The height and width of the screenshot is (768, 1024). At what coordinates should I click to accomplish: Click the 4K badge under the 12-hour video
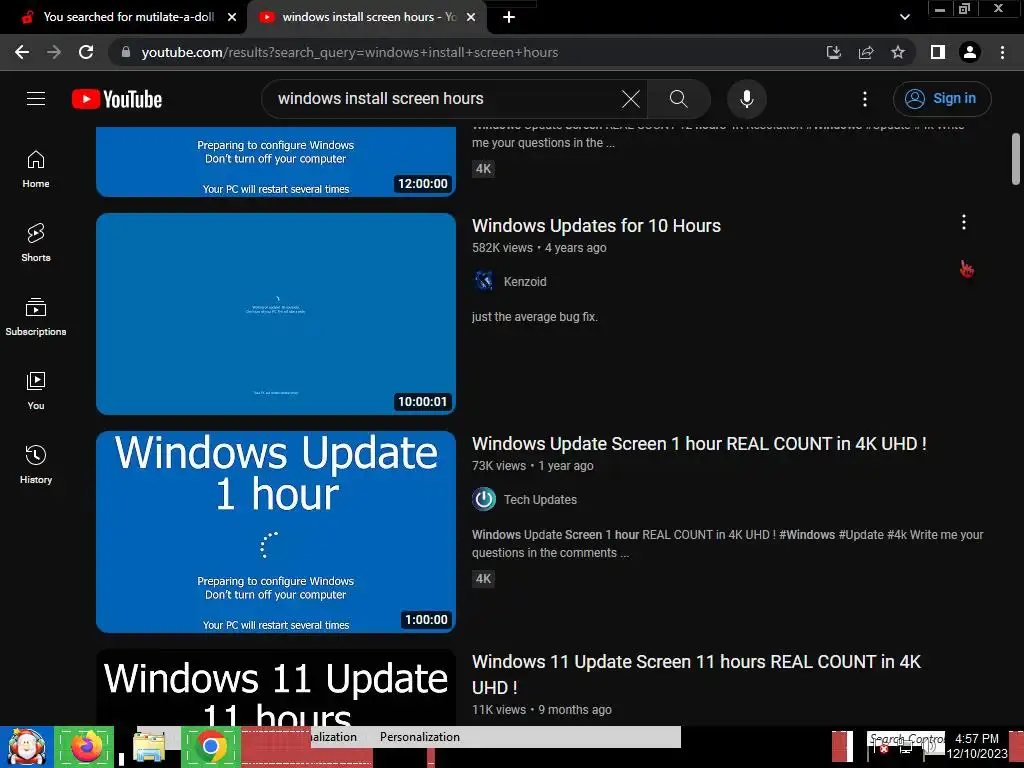483,168
